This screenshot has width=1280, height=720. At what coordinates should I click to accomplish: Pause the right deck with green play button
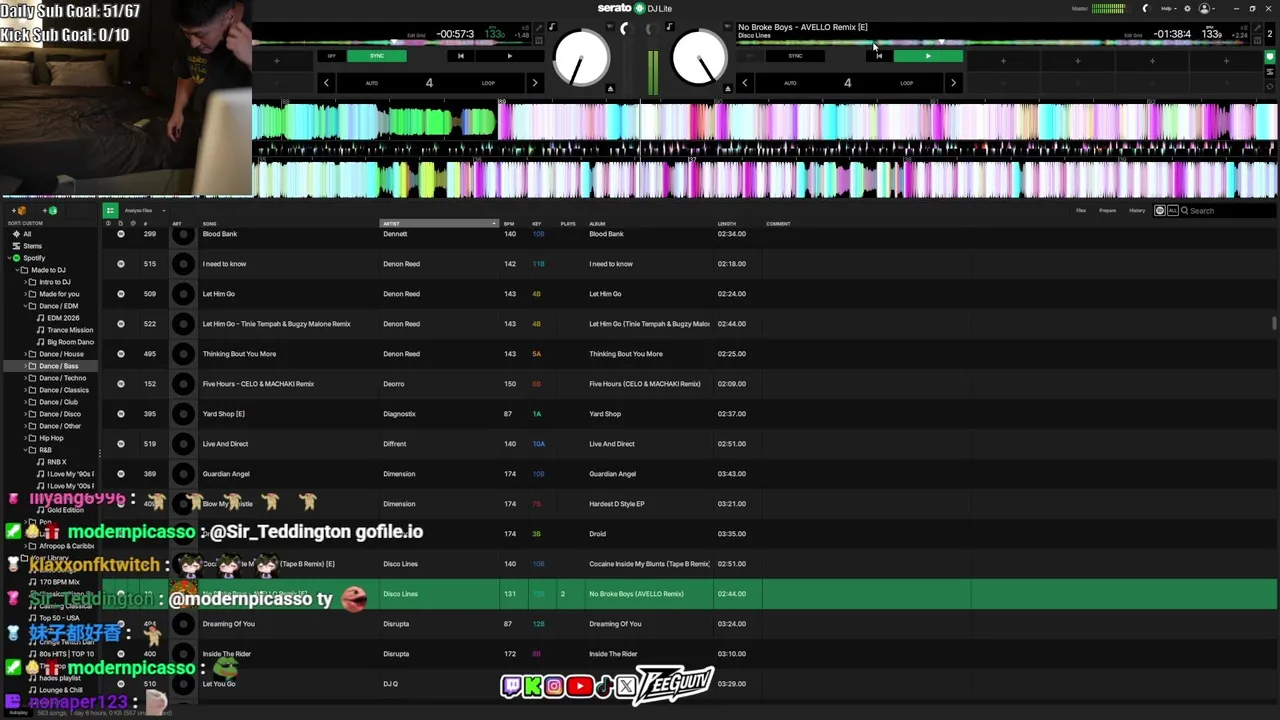pyautogui.click(x=928, y=56)
